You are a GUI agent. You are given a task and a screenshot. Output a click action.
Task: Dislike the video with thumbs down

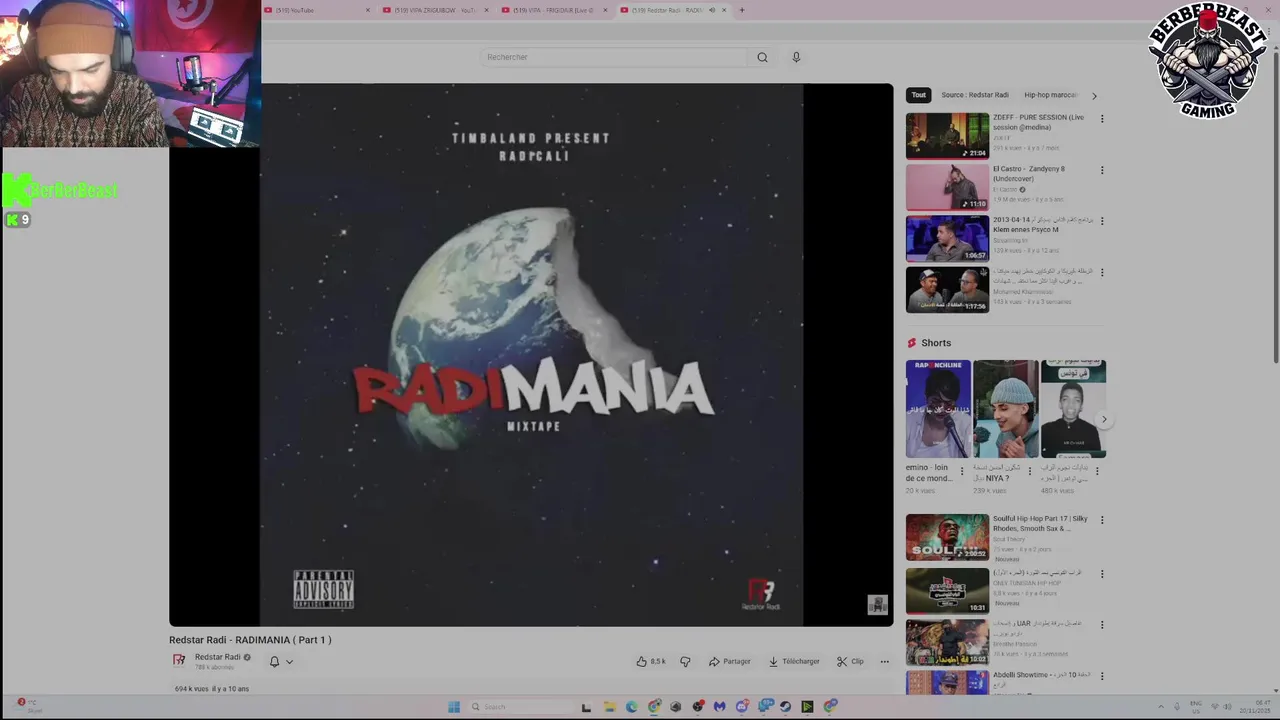tap(685, 661)
